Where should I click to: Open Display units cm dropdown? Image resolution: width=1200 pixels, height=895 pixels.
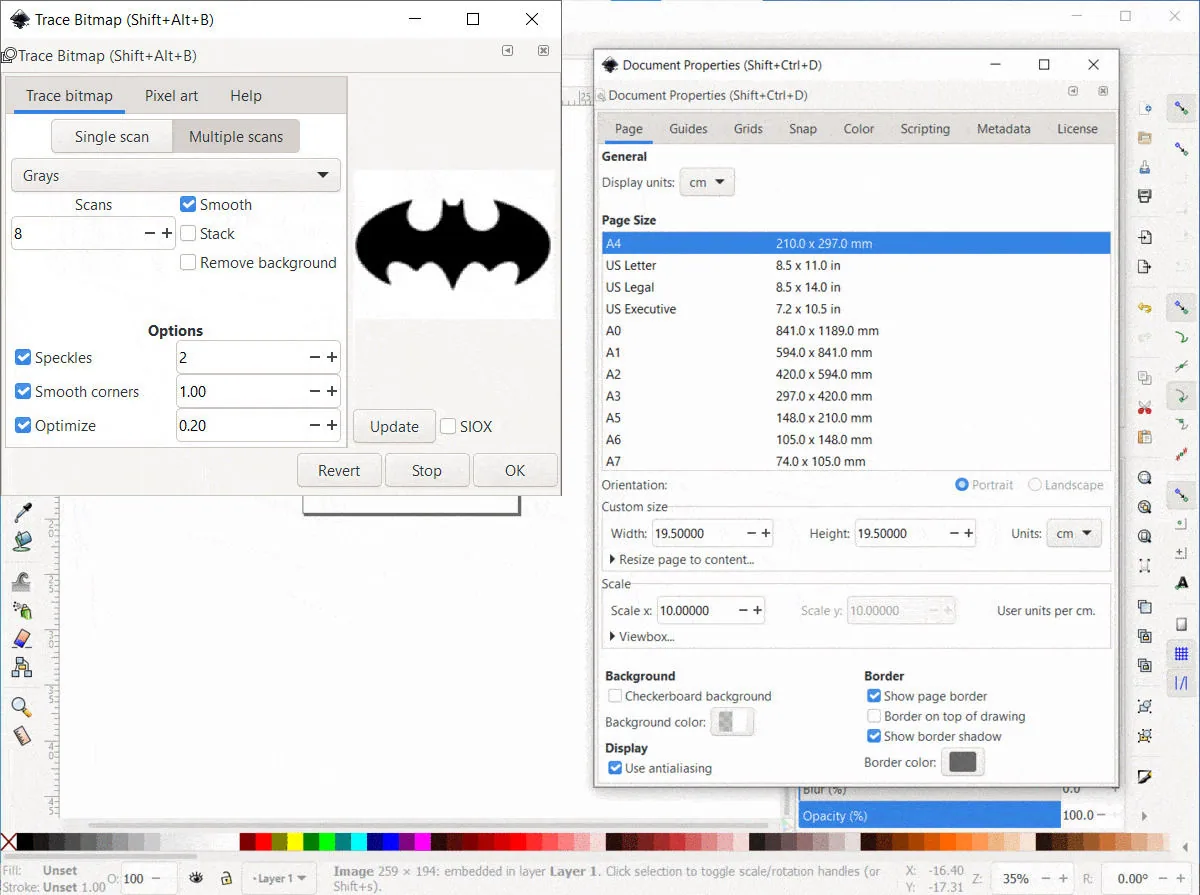[707, 183]
